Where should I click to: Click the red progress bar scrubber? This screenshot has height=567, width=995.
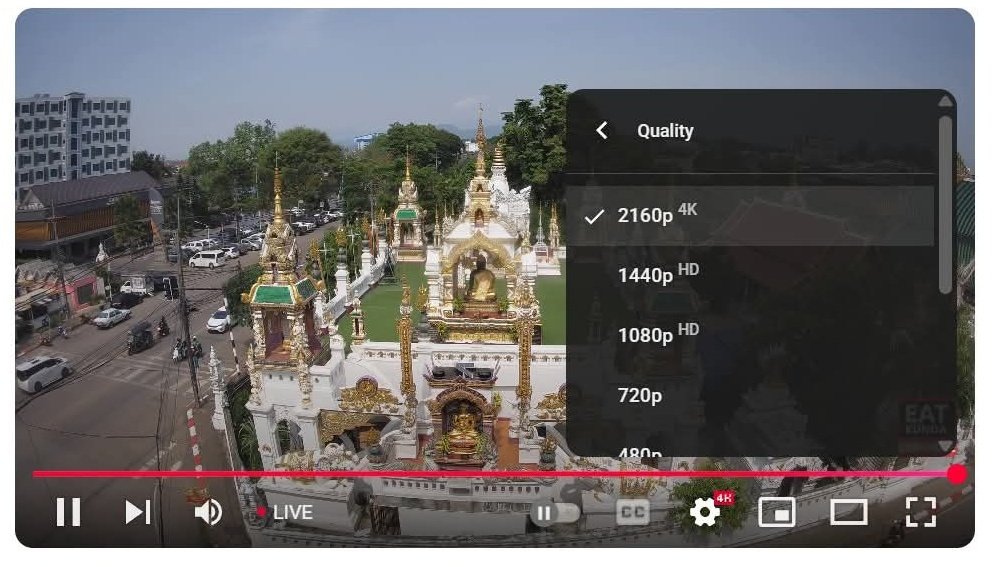tap(956, 474)
